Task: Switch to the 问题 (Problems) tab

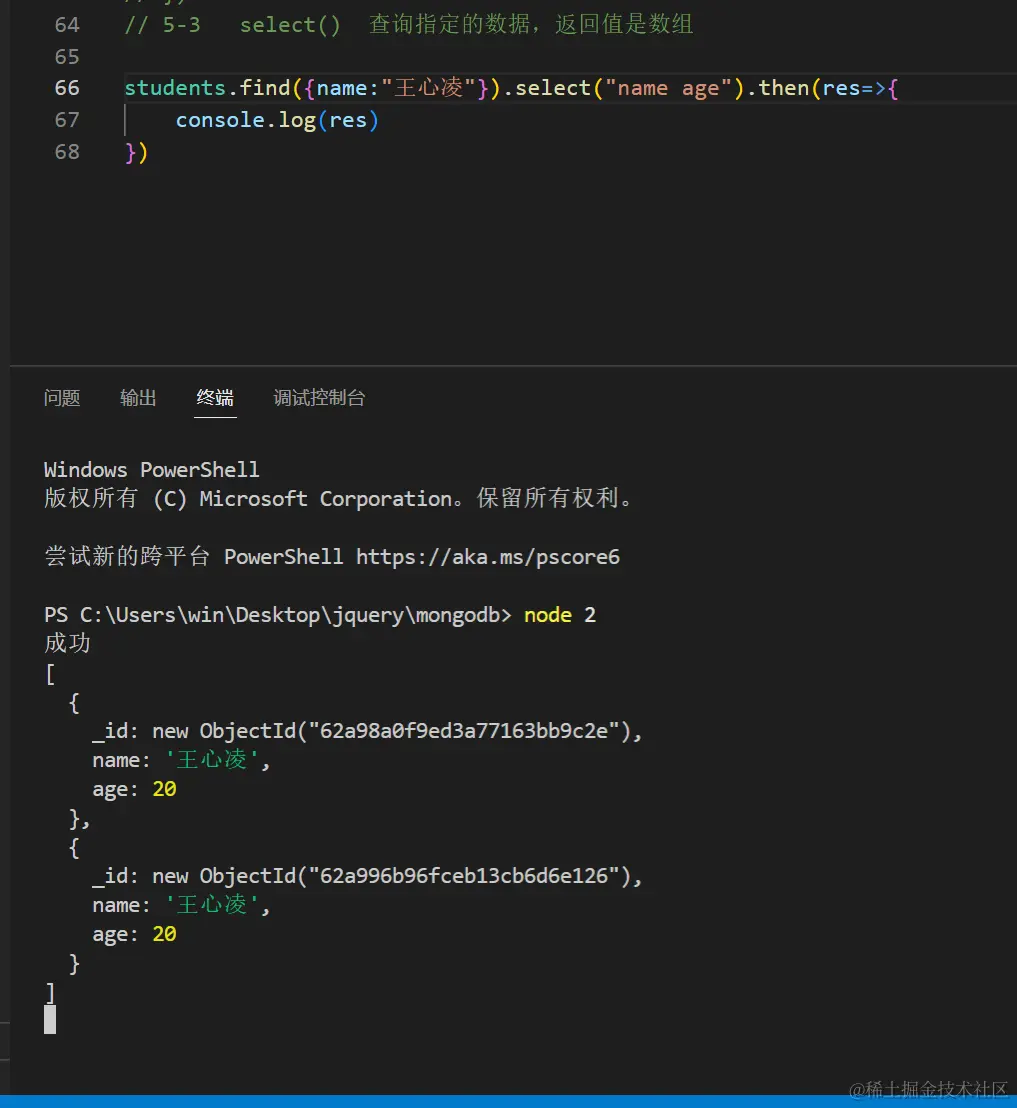Action: coord(62,398)
